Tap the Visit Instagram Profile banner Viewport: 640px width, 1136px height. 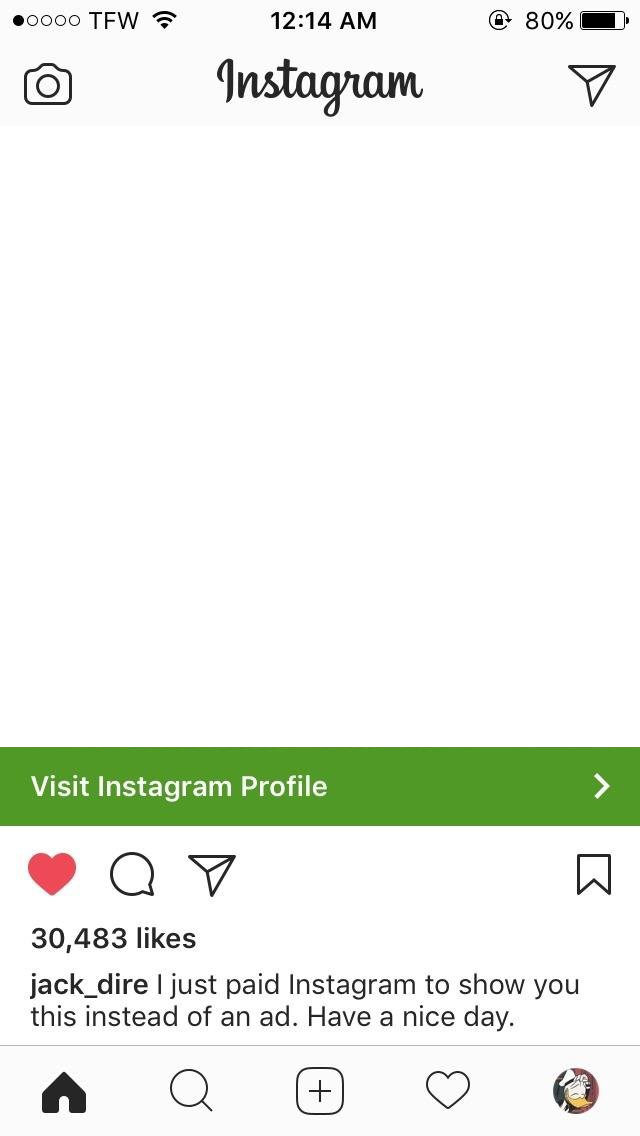pyautogui.click(x=320, y=786)
